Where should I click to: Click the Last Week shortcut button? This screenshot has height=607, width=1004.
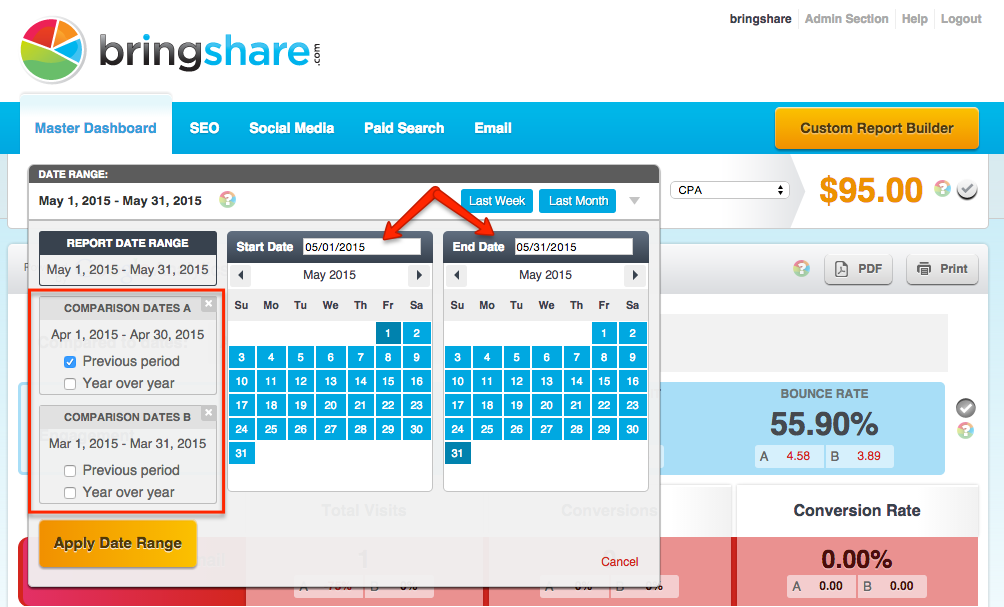coord(496,201)
